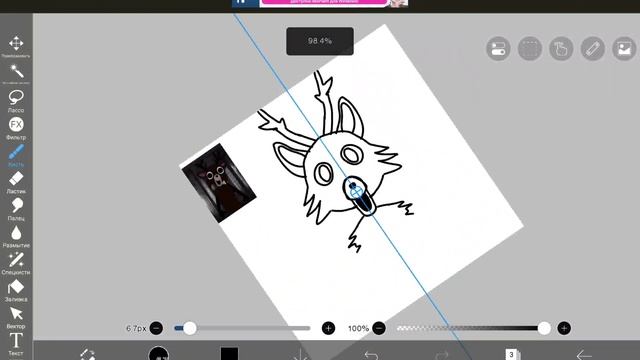Pick the Вектор arrow tool

[x=16, y=317]
